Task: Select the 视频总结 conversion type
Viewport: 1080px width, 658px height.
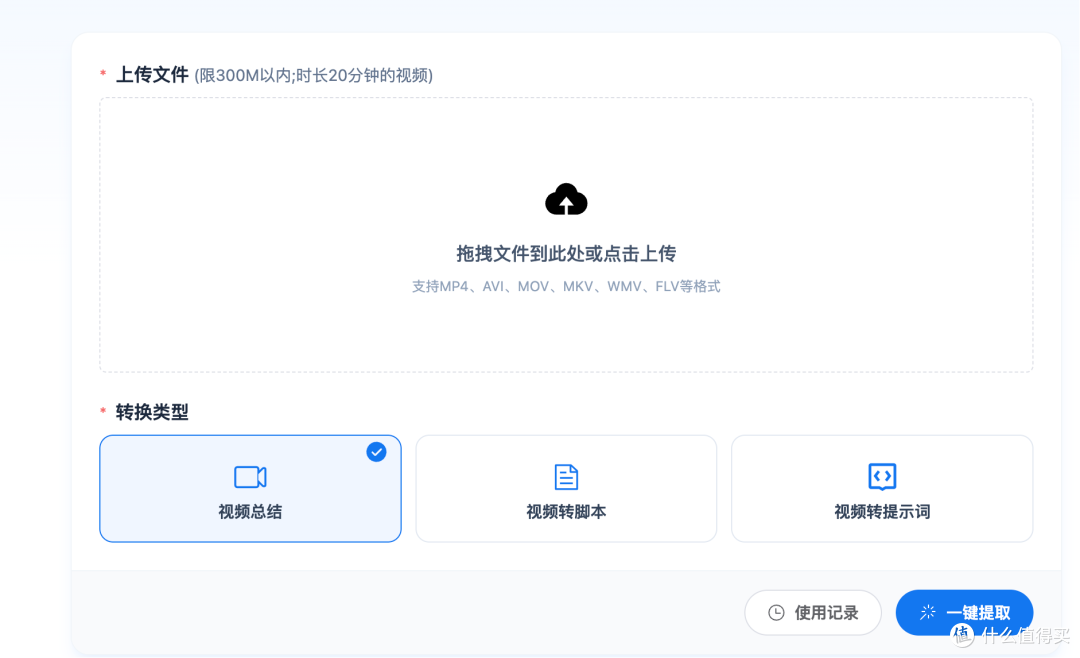Action: click(x=250, y=489)
